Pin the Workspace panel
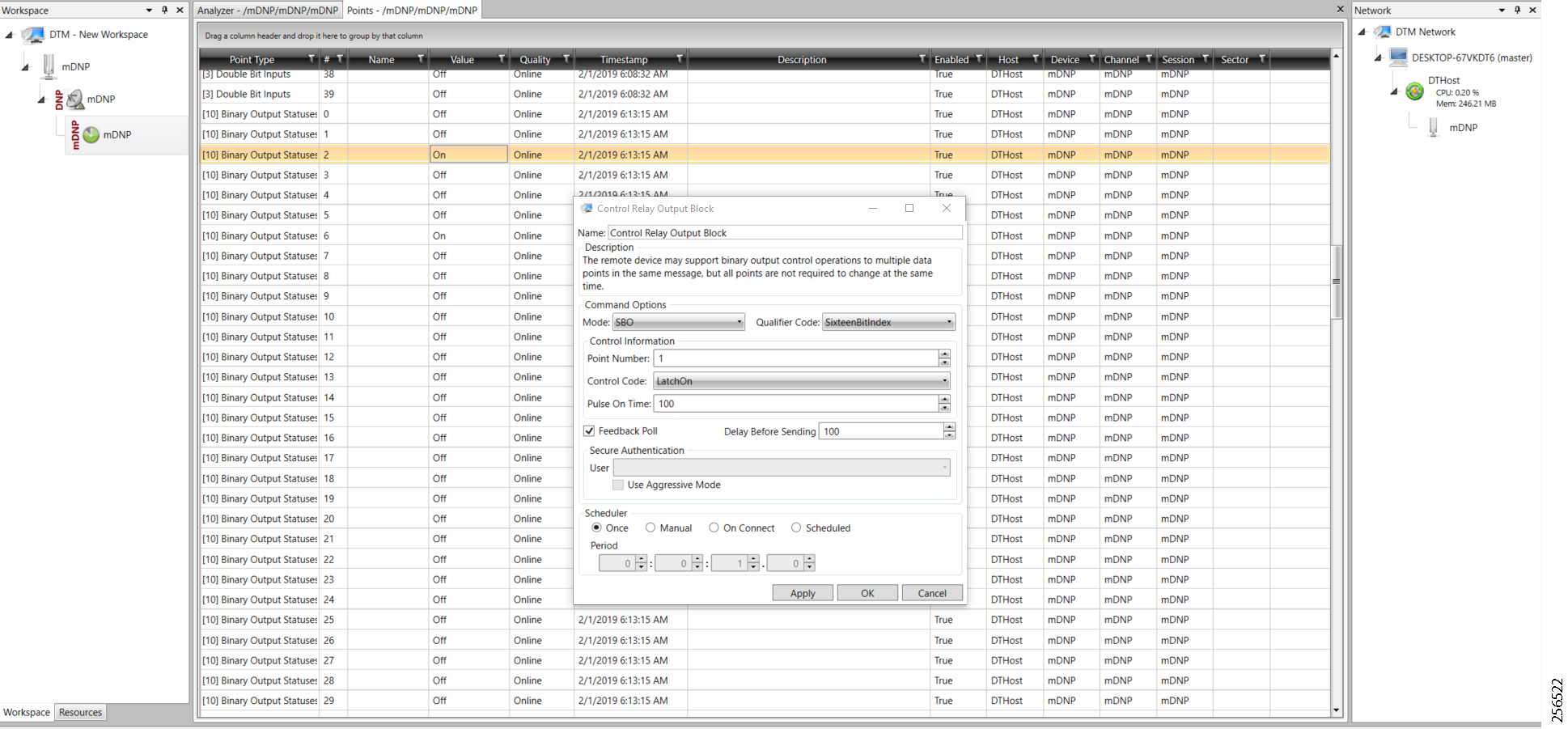The image size is (1568, 729). (x=164, y=10)
